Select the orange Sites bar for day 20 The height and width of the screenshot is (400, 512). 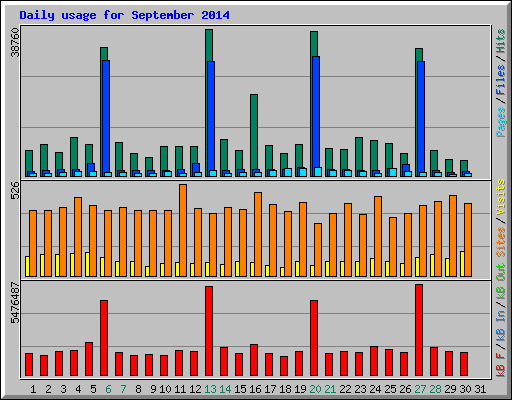coord(318,250)
